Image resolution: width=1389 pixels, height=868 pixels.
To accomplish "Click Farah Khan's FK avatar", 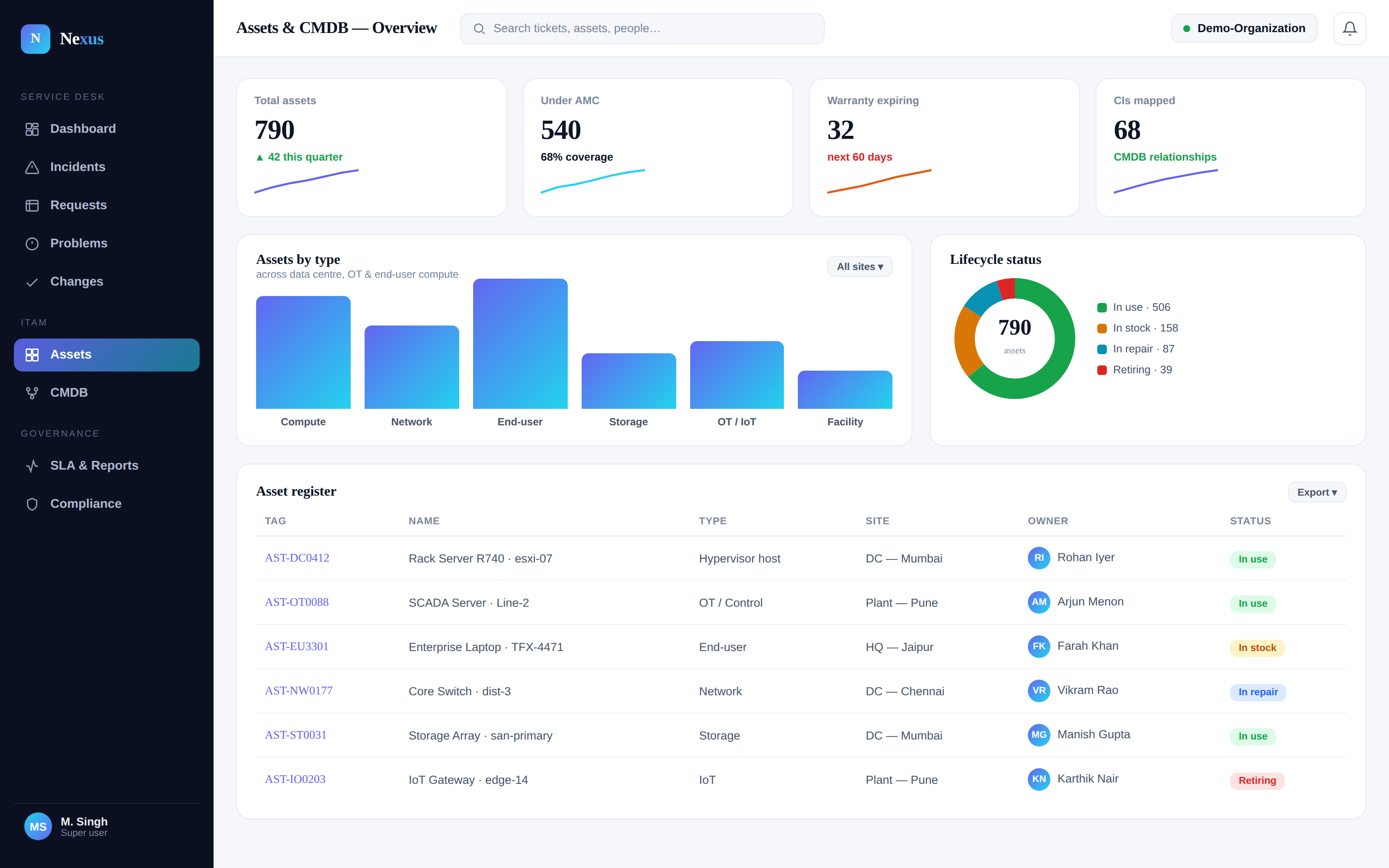I will click(x=1039, y=646).
